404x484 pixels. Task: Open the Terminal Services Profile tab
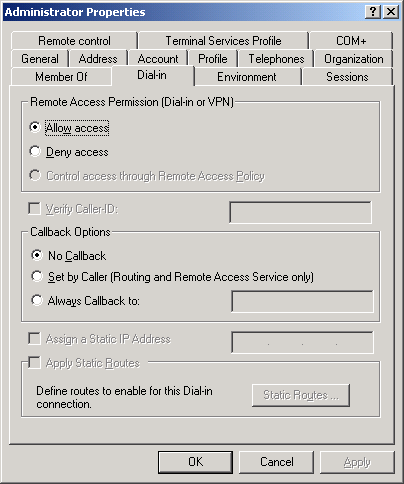tap(223, 41)
